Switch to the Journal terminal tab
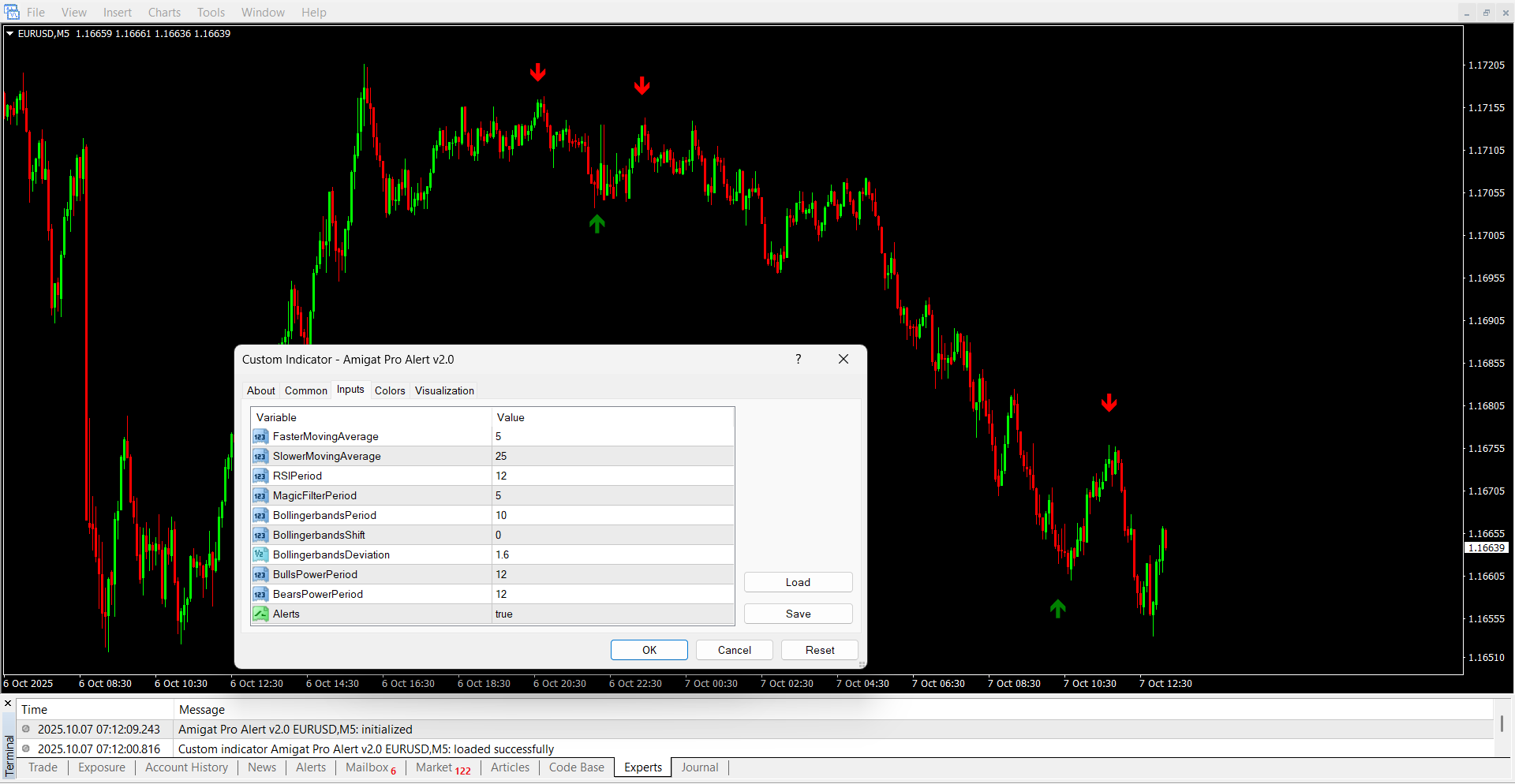The height and width of the screenshot is (784, 1515). (699, 768)
